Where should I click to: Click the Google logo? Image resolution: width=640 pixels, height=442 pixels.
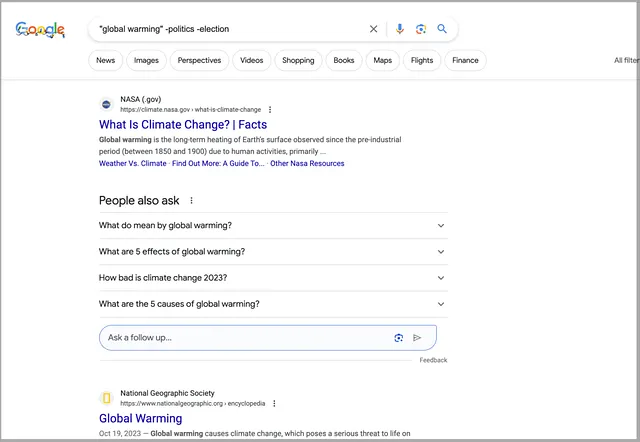click(x=40, y=30)
